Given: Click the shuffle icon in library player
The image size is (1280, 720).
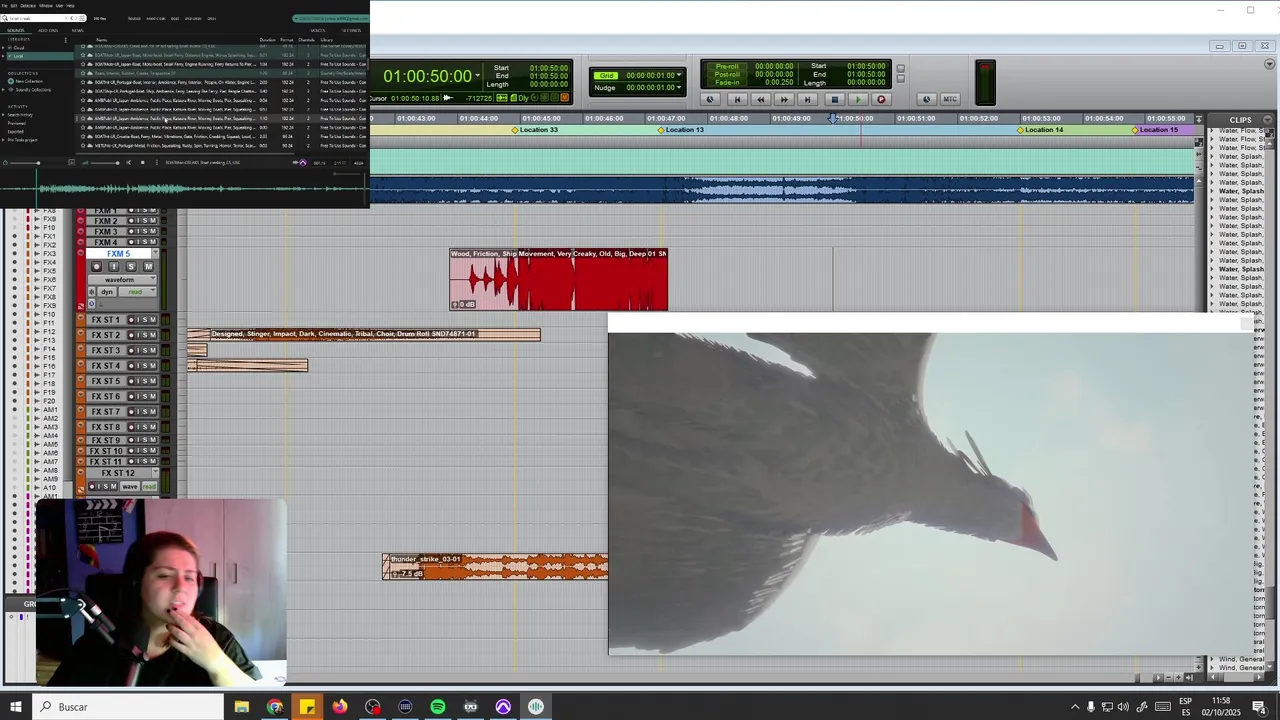Looking at the screenshot, I should (128, 162).
